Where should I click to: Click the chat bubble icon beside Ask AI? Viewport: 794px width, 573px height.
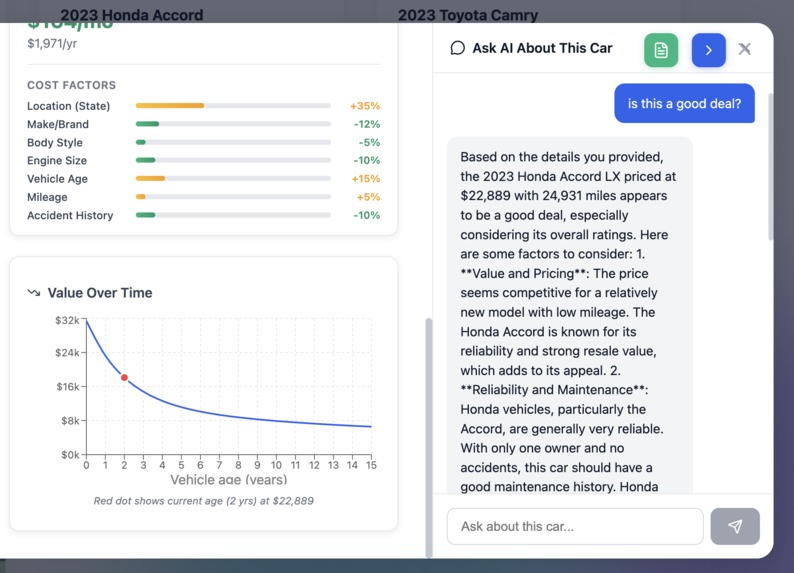pos(457,48)
